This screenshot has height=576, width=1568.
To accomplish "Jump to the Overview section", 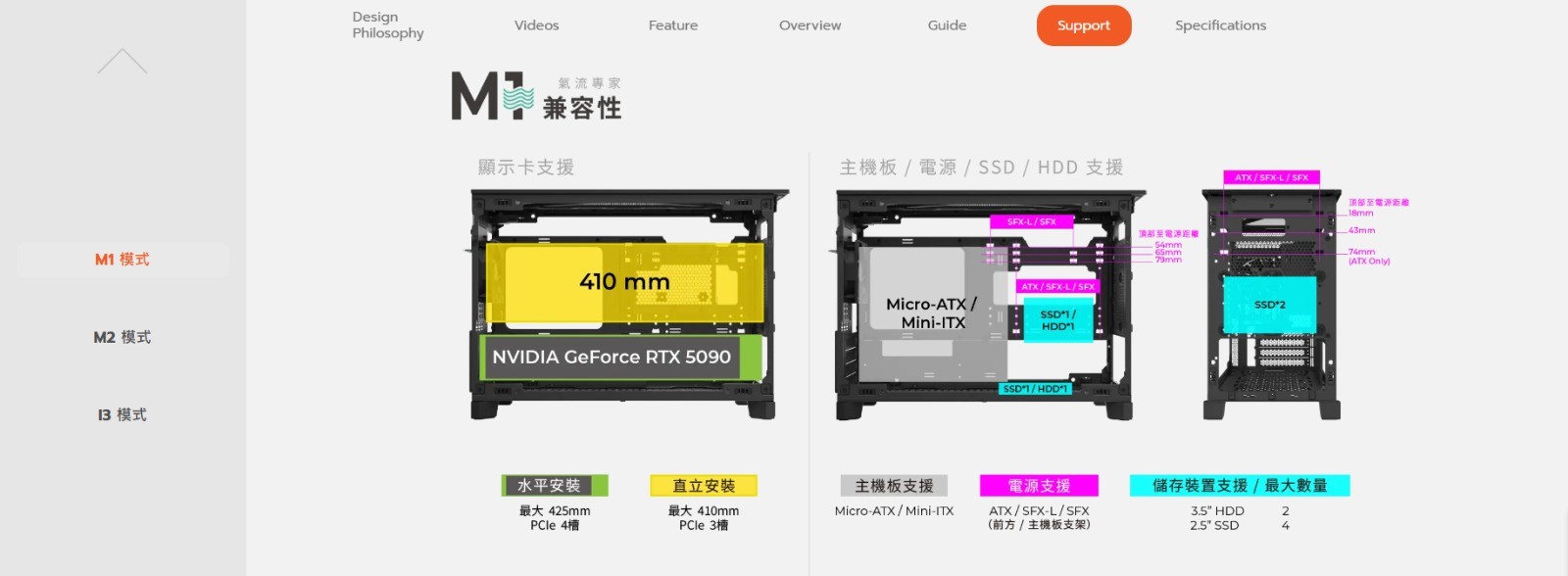I will (x=809, y=25).
